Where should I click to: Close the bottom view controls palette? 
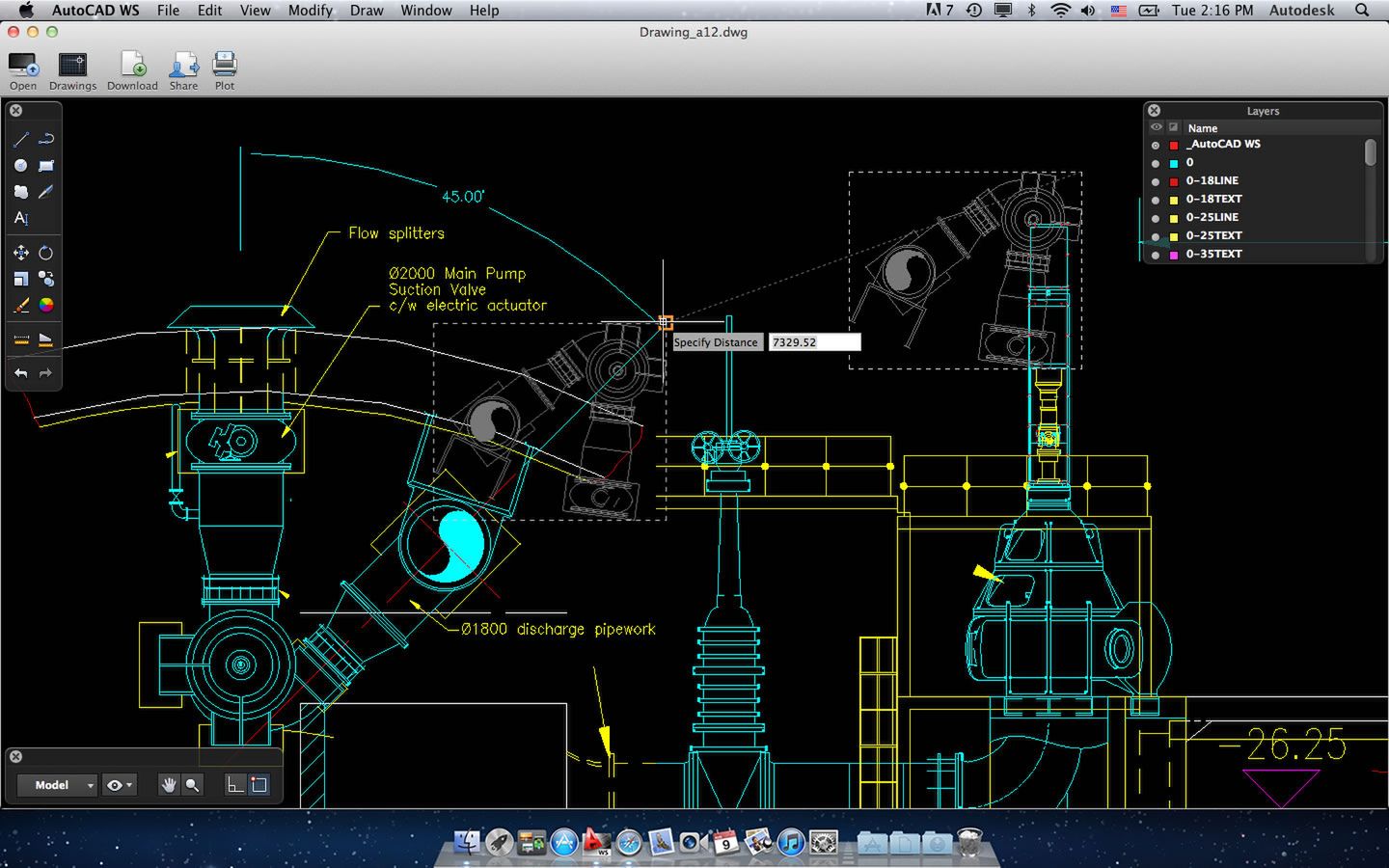tap(15, 757)
